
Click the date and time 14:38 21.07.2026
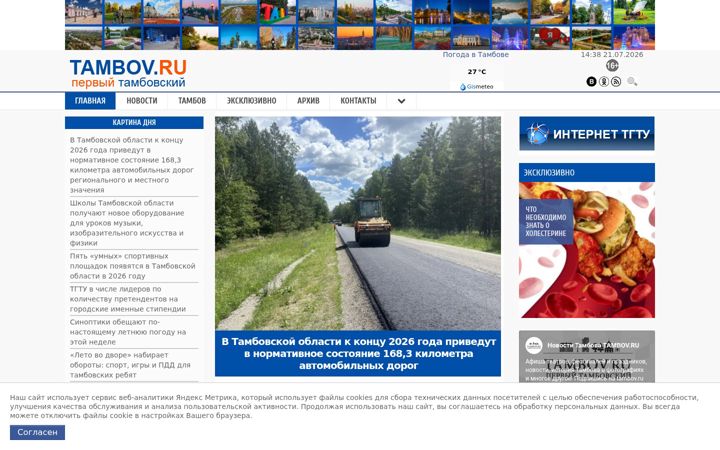click(x=612, y=54)
